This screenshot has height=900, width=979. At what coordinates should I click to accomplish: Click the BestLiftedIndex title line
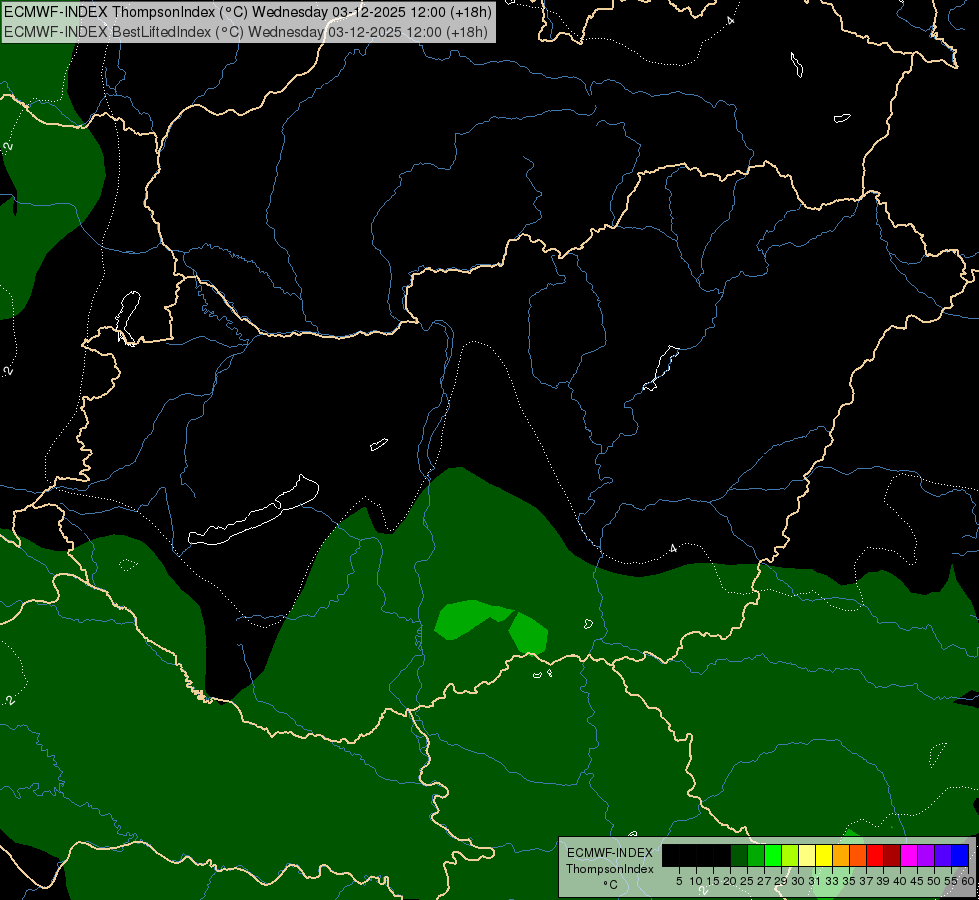coord(245,32)
